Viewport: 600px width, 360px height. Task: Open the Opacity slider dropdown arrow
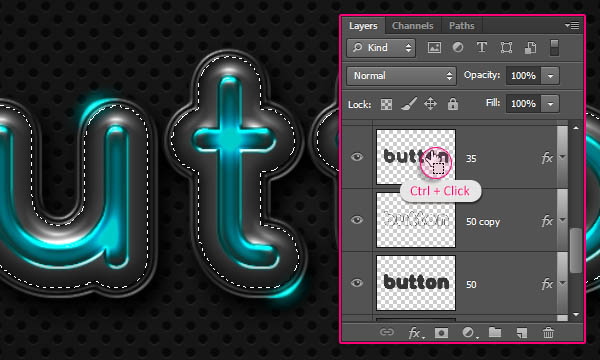pos(550,76)
